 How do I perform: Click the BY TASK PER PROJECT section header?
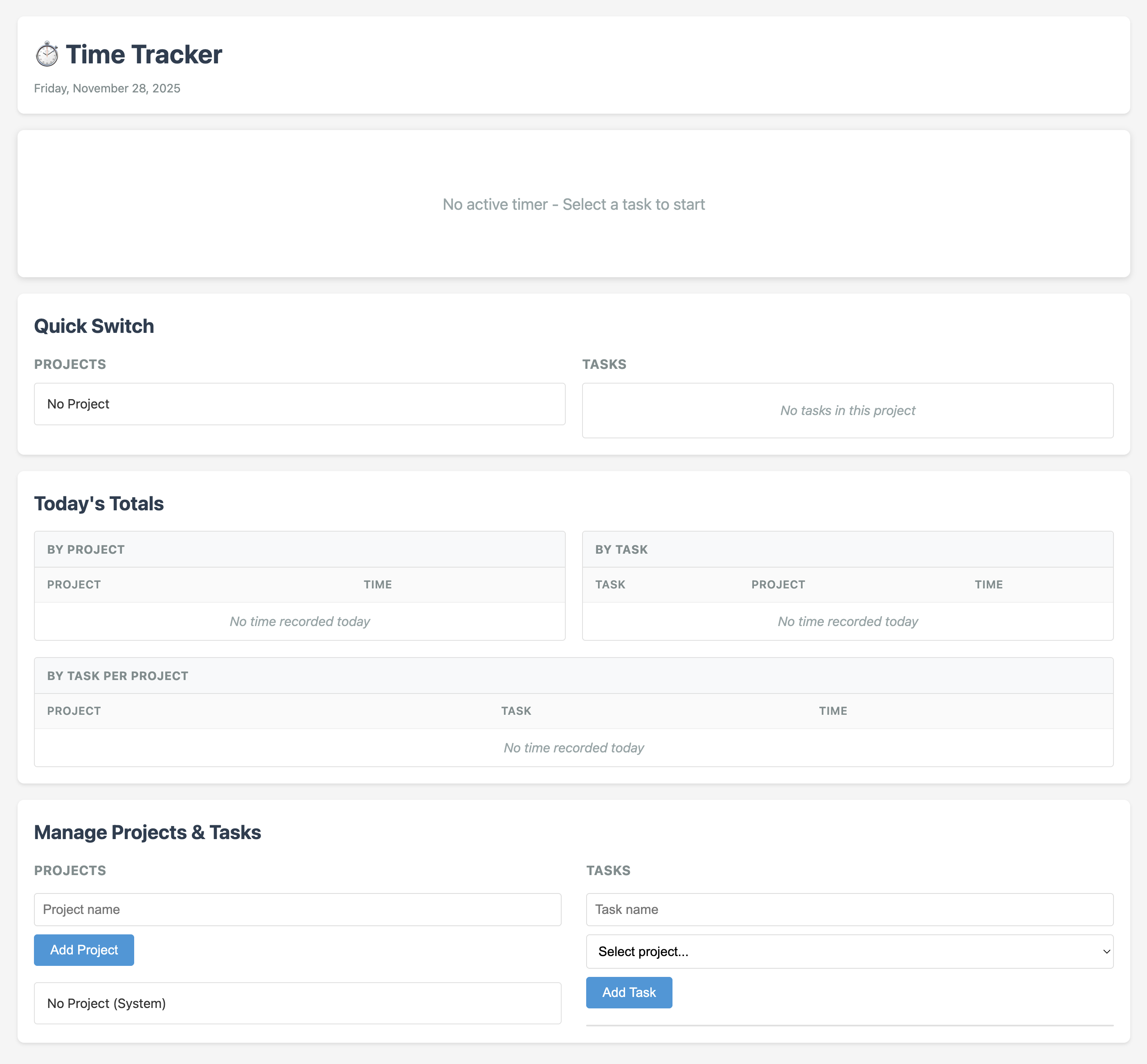point(117,676)
